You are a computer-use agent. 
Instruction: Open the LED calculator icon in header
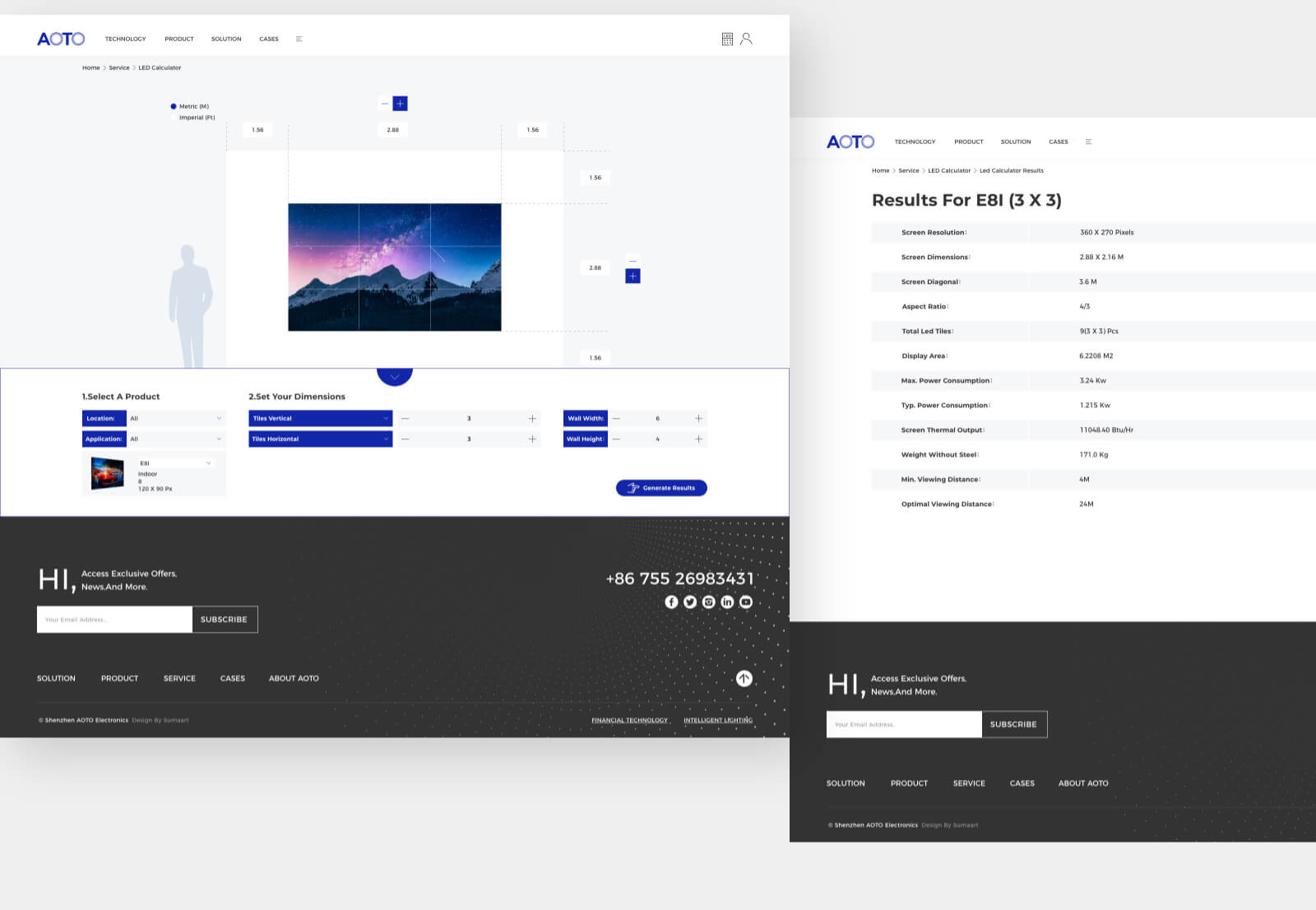727,39
